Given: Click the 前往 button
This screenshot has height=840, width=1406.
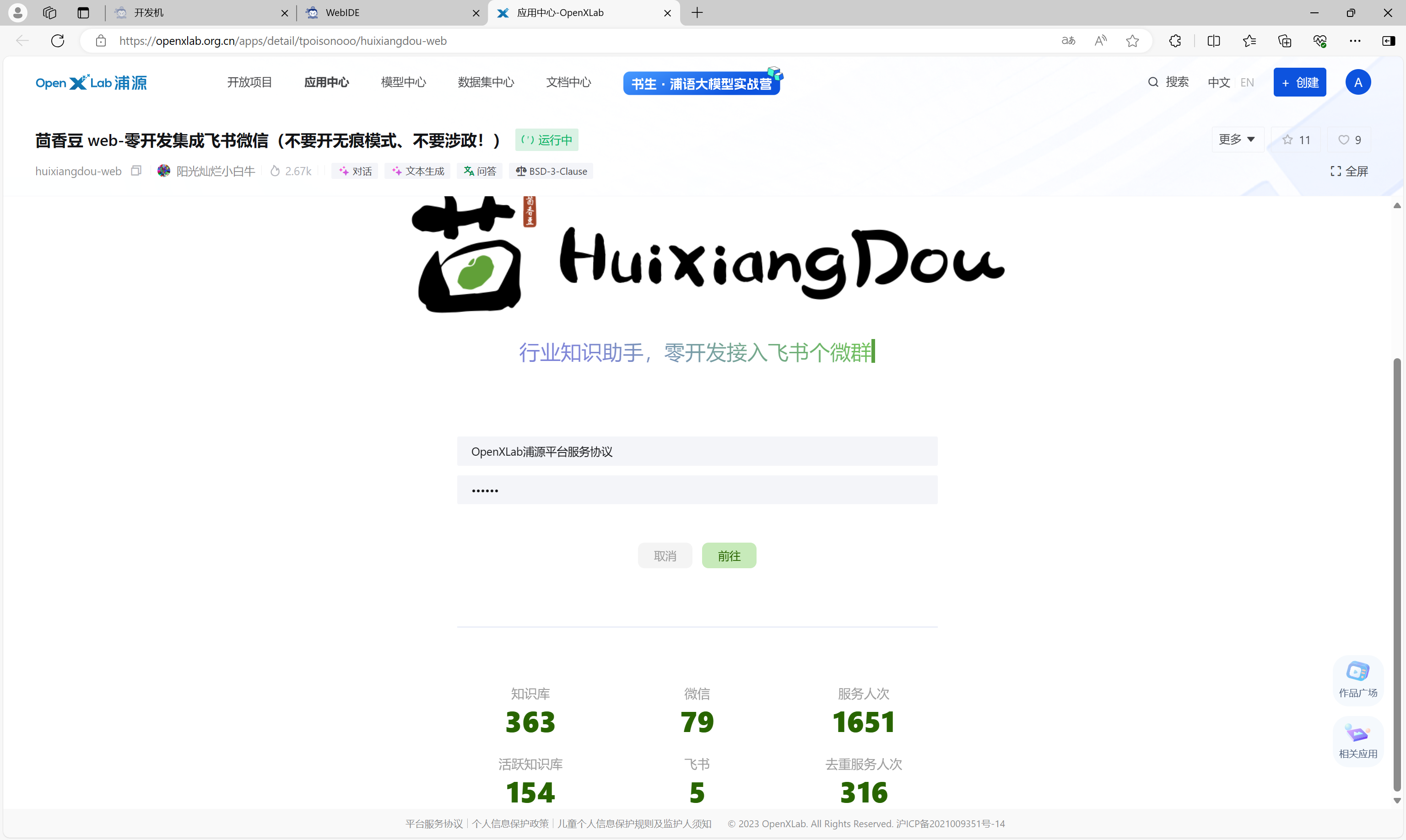Looking at the screenshot, I should pyautogui.click(x=729, y=556).
